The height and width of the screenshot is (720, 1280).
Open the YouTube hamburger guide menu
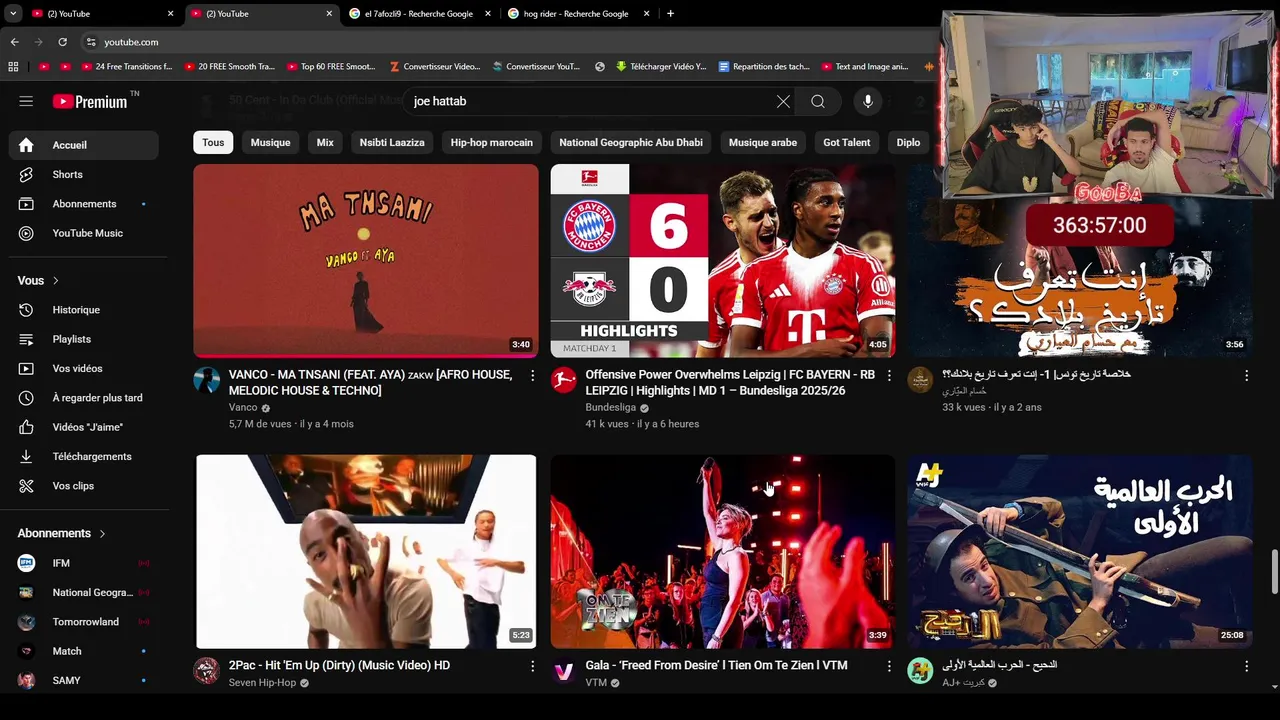tap(26, 101)
